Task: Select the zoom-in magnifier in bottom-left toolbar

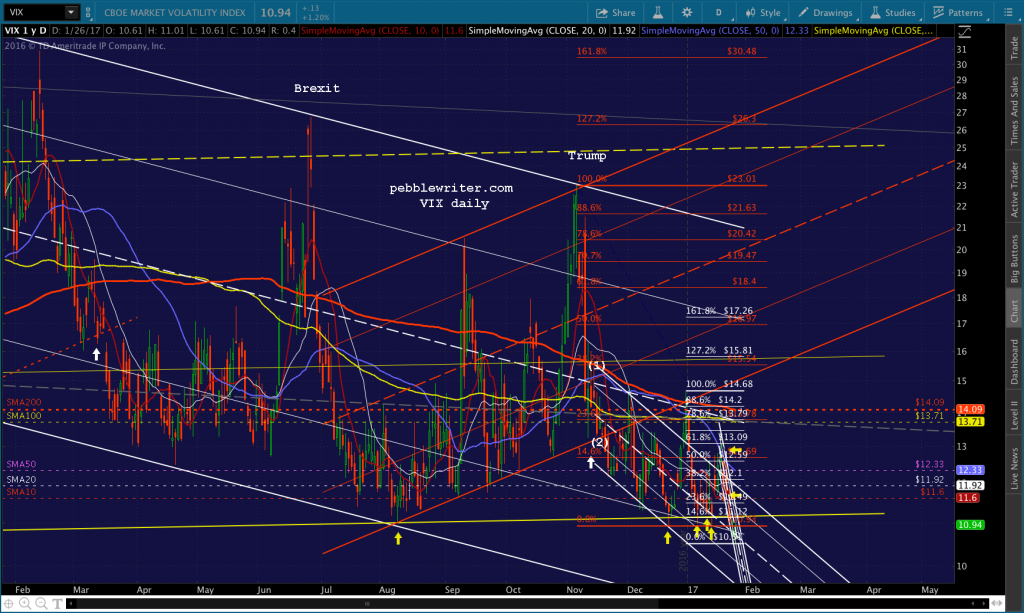Action: click(x=25, y=604)
